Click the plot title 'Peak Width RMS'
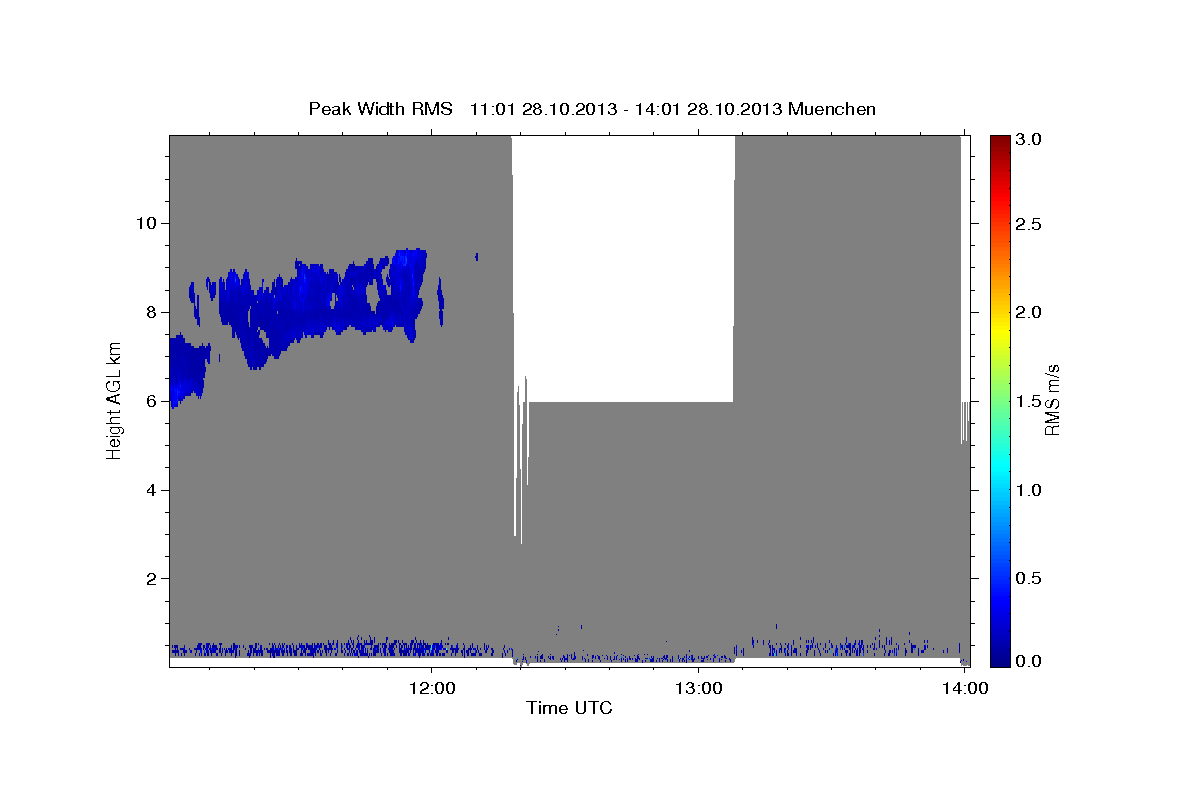 pyautogui.click(x=380, y=108)
